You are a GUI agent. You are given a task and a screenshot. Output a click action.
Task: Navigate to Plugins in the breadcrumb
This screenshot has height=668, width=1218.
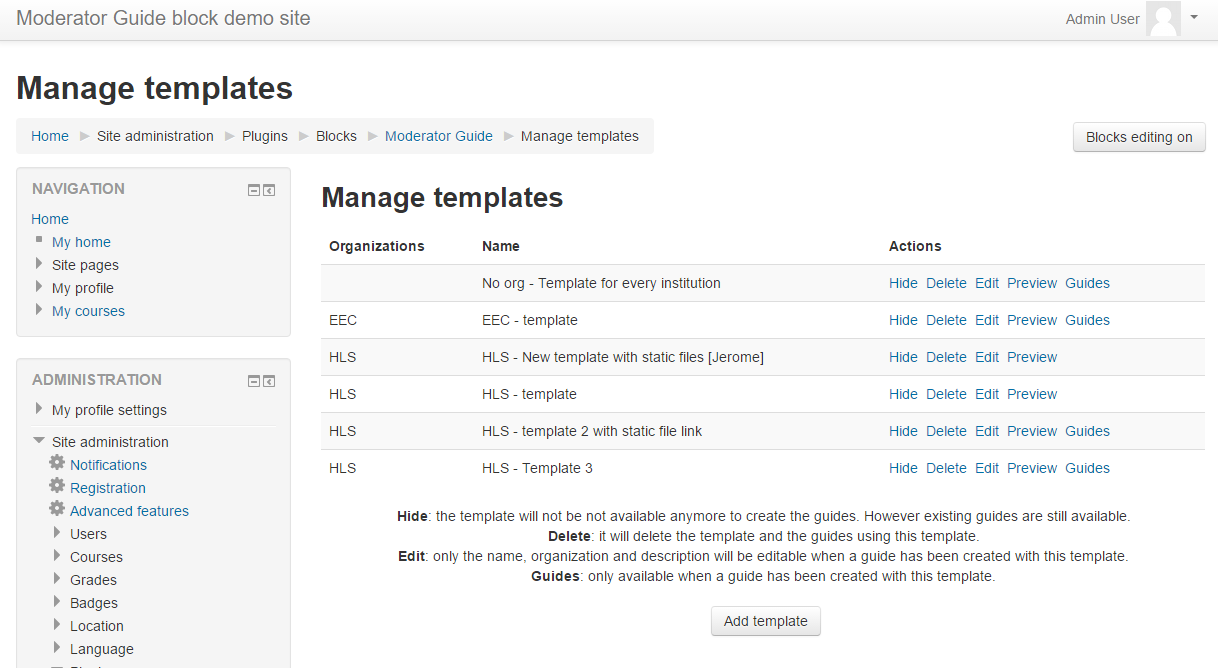click(x=264, y=135)
